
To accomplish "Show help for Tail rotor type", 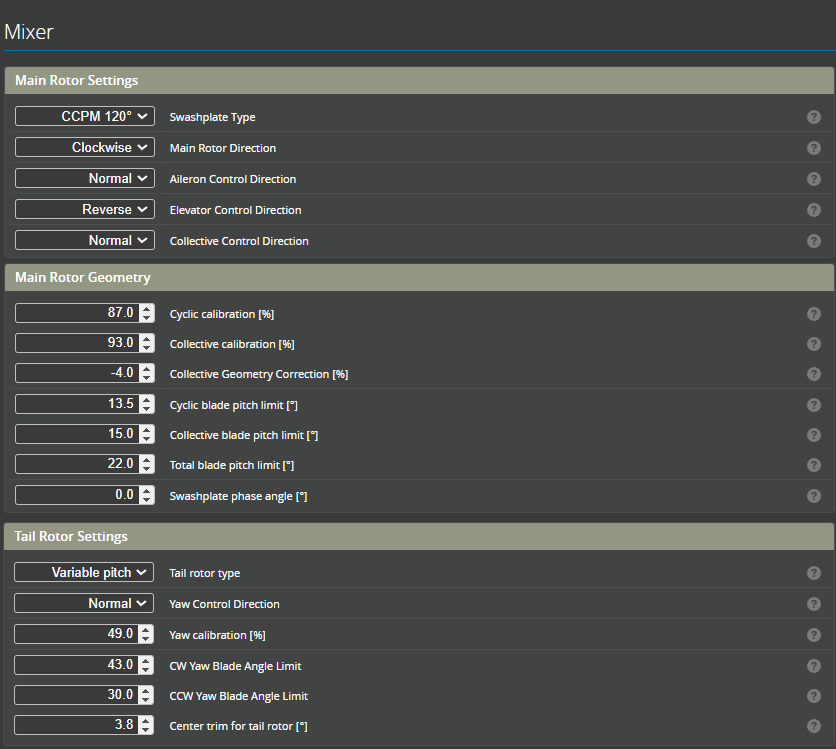I will pyautogui.click(x=814, y=573).
